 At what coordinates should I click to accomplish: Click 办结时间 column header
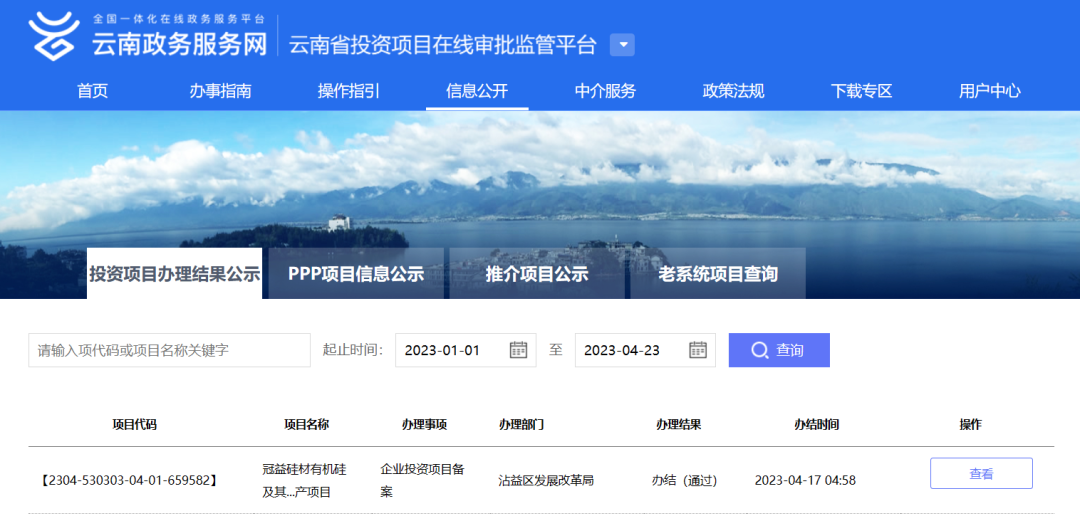click(x=816, y=425)
